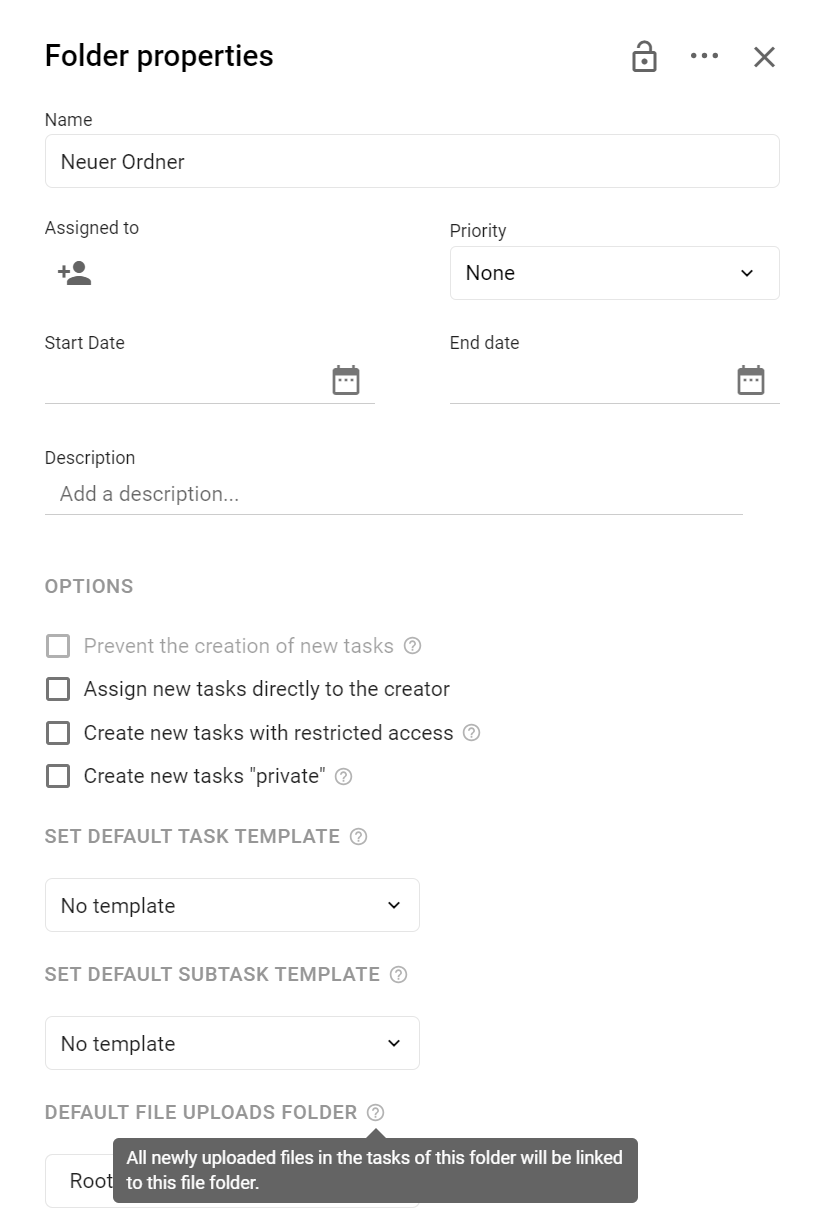Open the End date calendar picker
The width and height of the screenshot is (825, 1223).
(751, 380)
